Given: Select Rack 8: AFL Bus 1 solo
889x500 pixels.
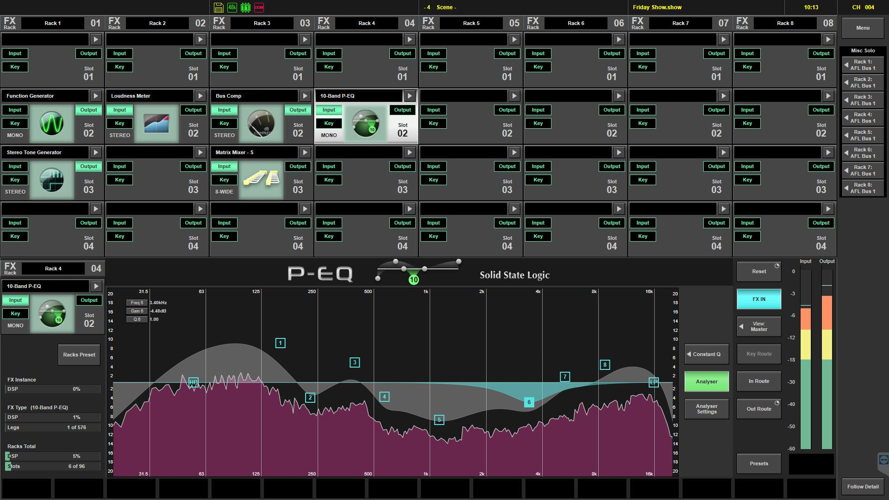Looking at the screenshot, I should pos(862,188).
